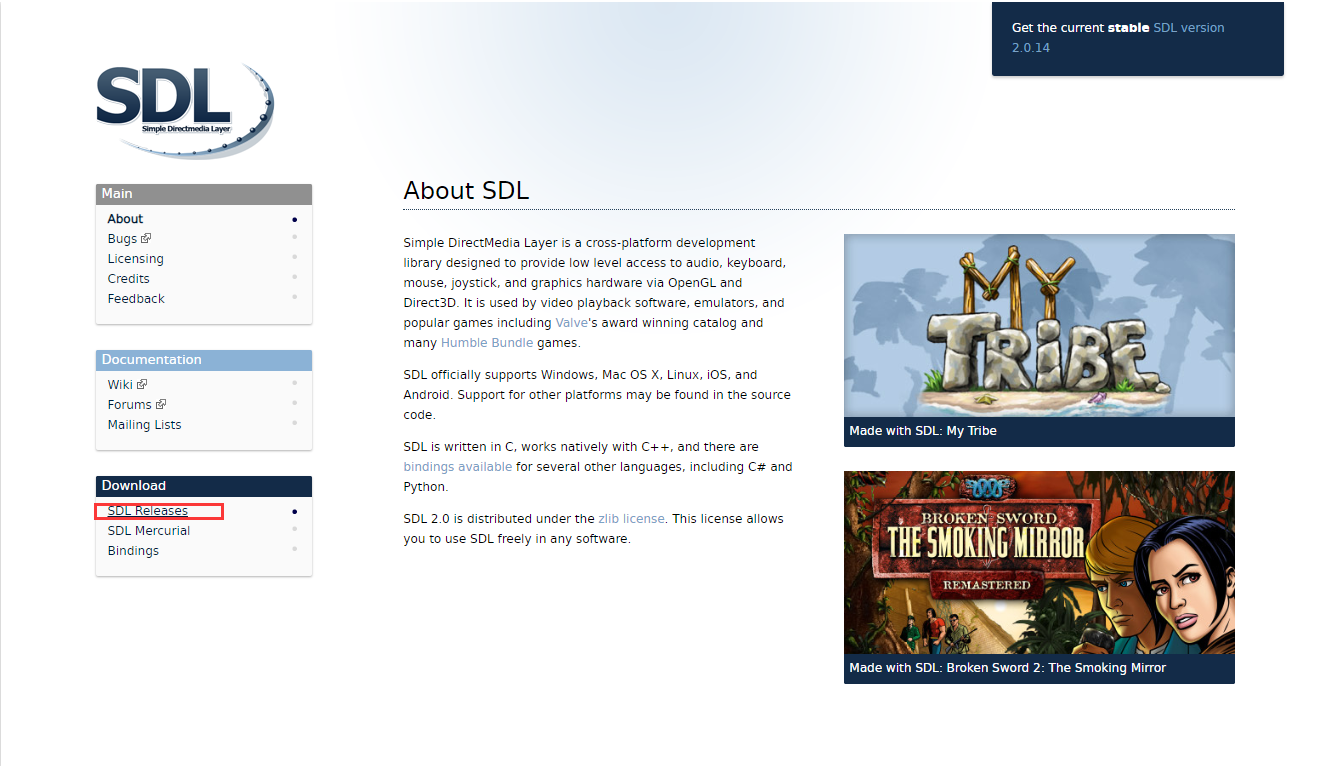The width and height of the screenshot is (1328, 766).
Task: View the Bindings page
Action: (133, 550)
